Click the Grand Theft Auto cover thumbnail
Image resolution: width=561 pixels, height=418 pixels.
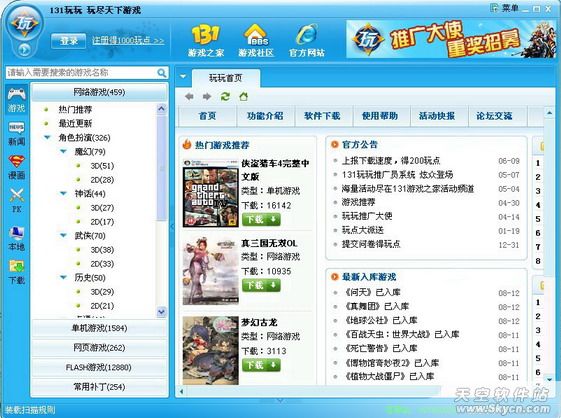coord(210,194)
